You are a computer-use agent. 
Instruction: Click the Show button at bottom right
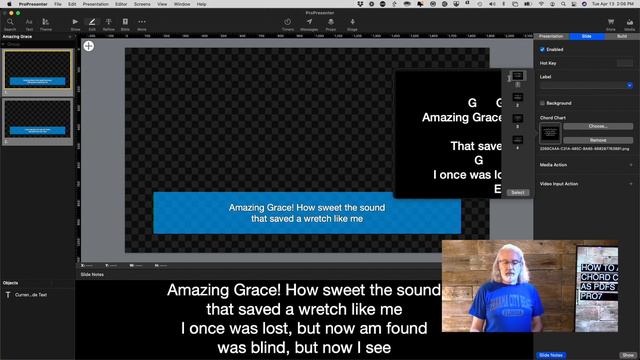point(628,356)
